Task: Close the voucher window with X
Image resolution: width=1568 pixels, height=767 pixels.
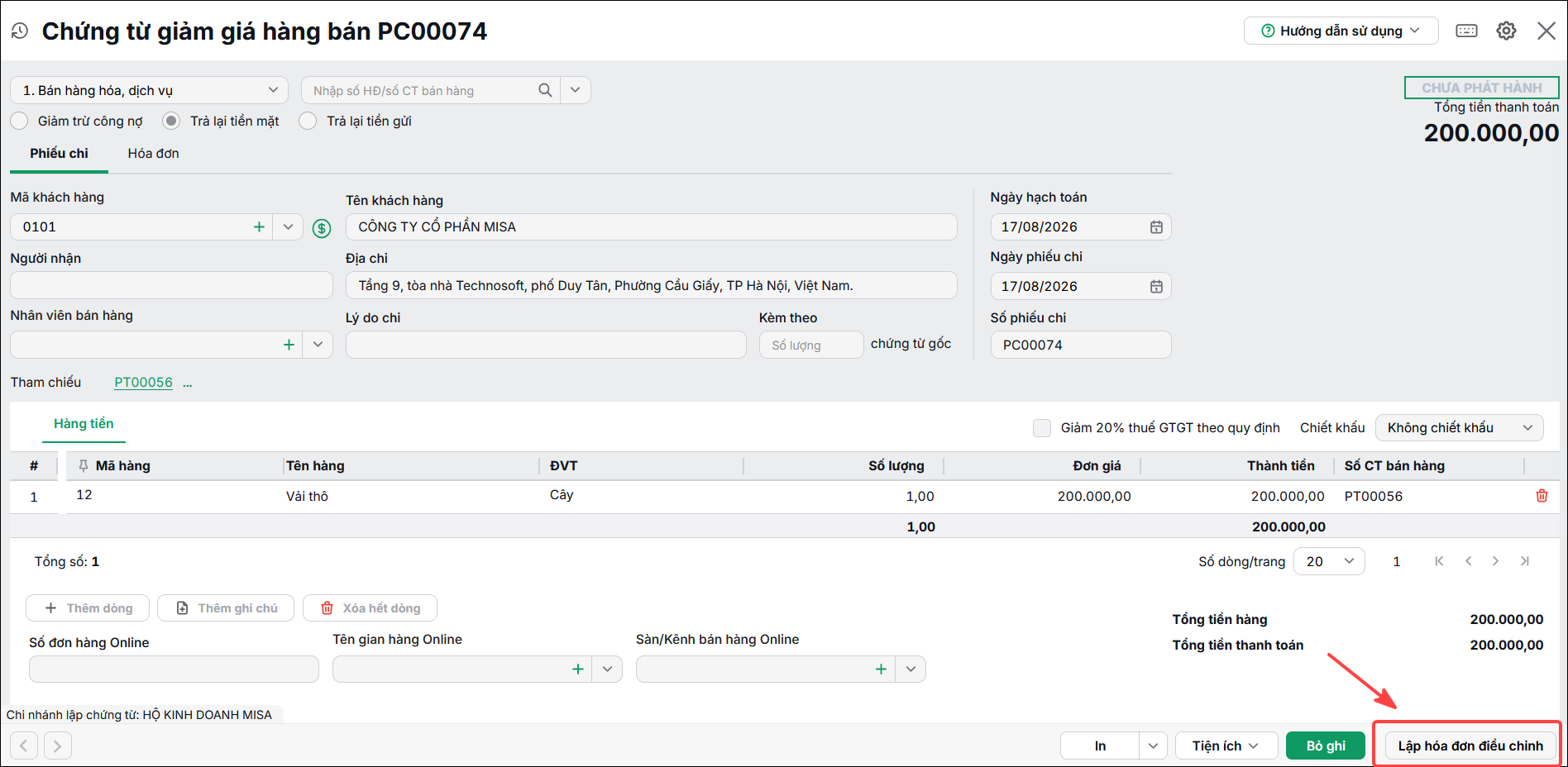Action: (x=1546, y=31)
